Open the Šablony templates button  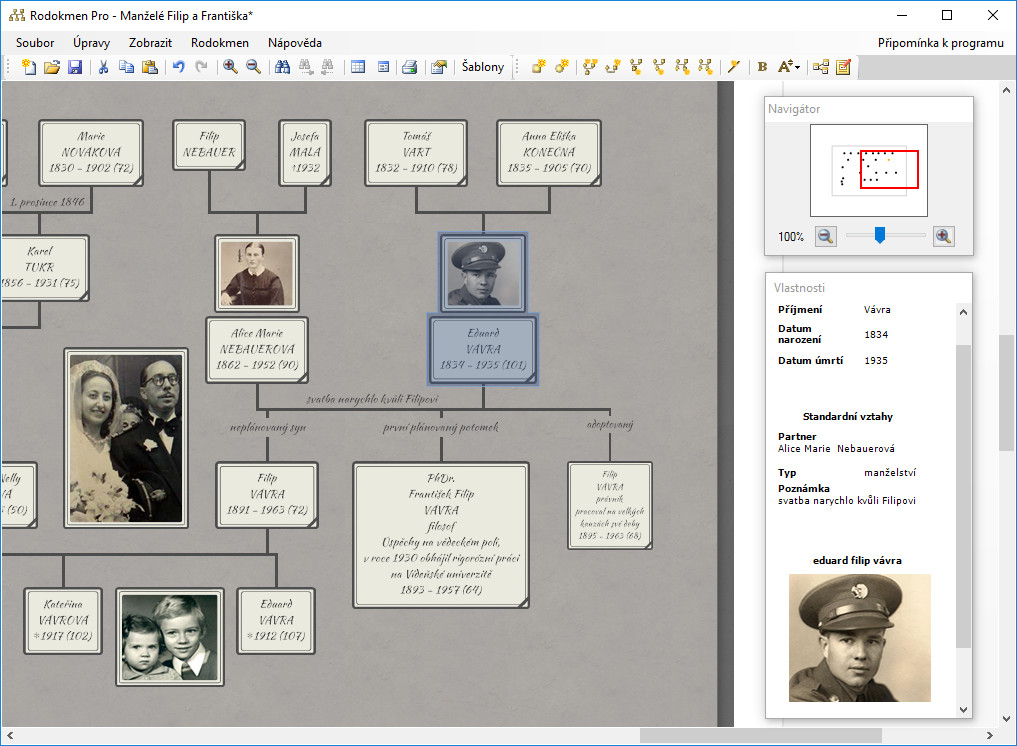pos(483,67)
